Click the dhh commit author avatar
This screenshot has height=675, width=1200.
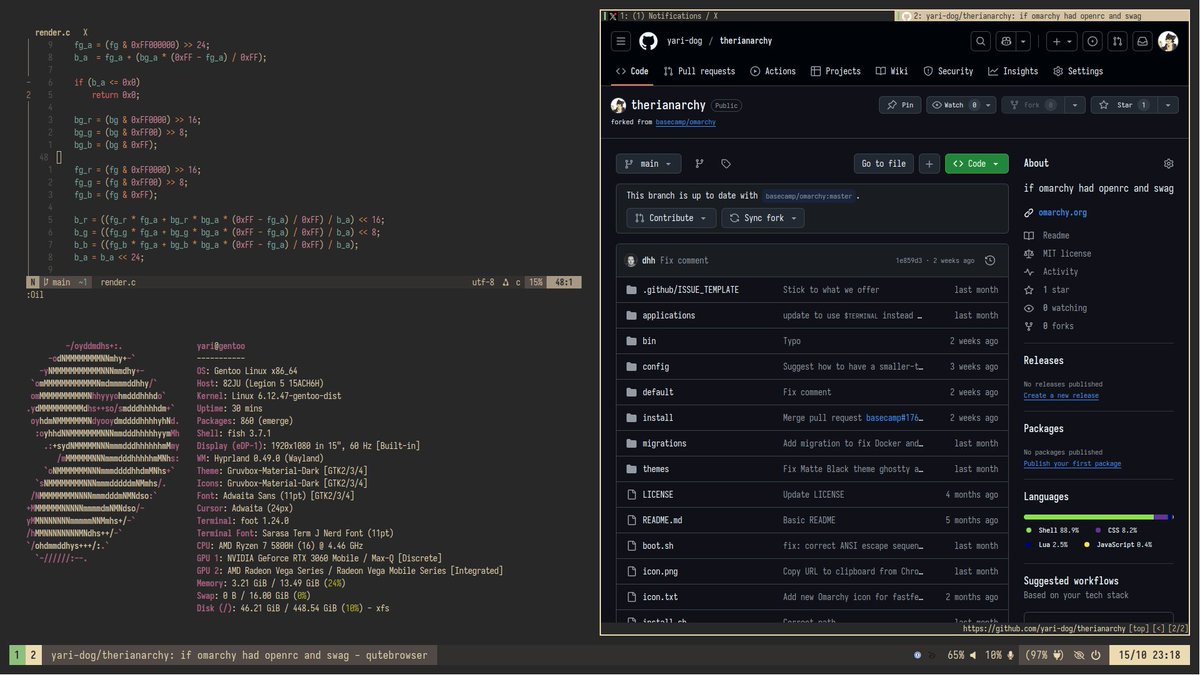pos(632,260)
